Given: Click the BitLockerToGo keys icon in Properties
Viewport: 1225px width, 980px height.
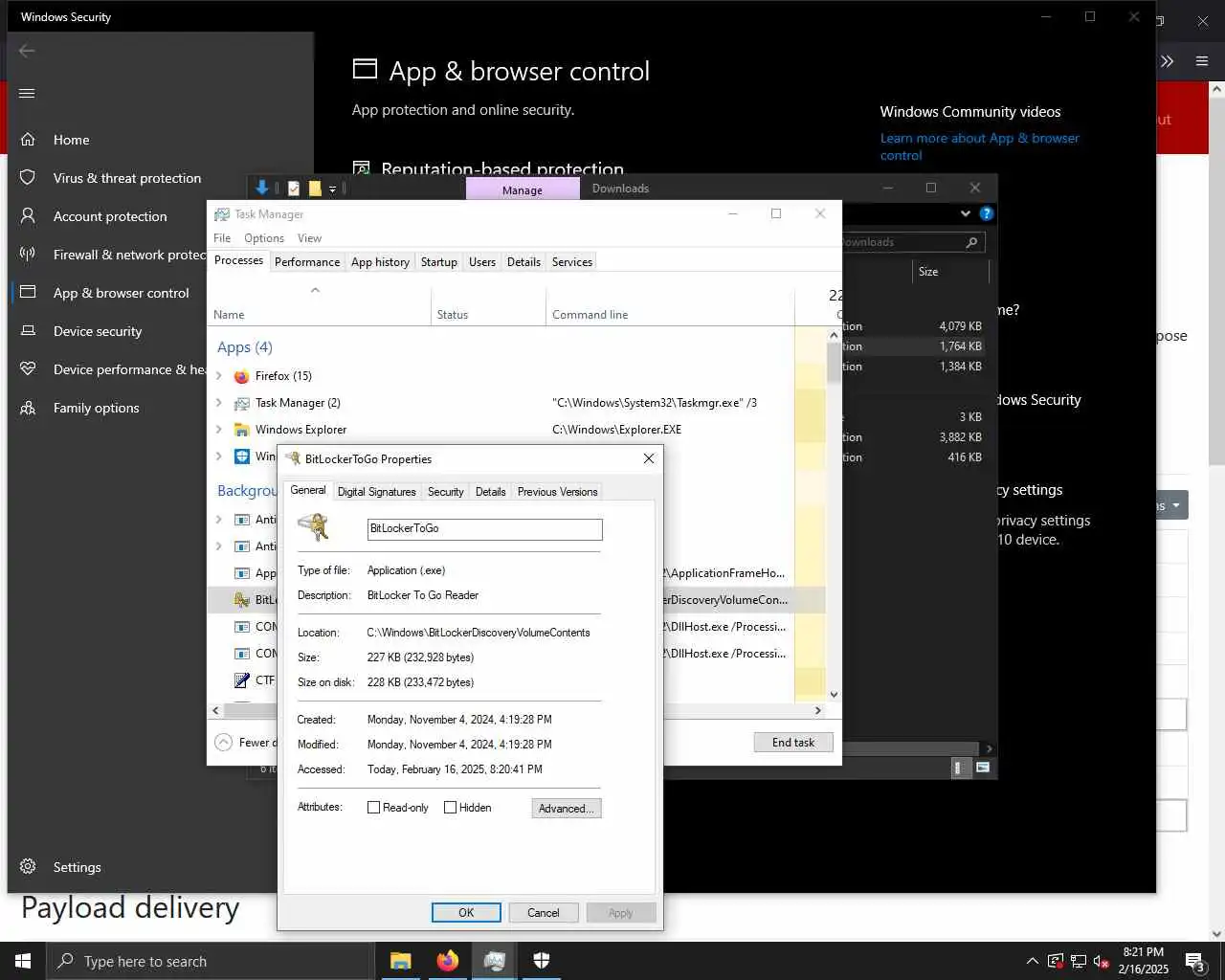Looking at the screenshot, I should pyautogui.click(x=313, y=527).
